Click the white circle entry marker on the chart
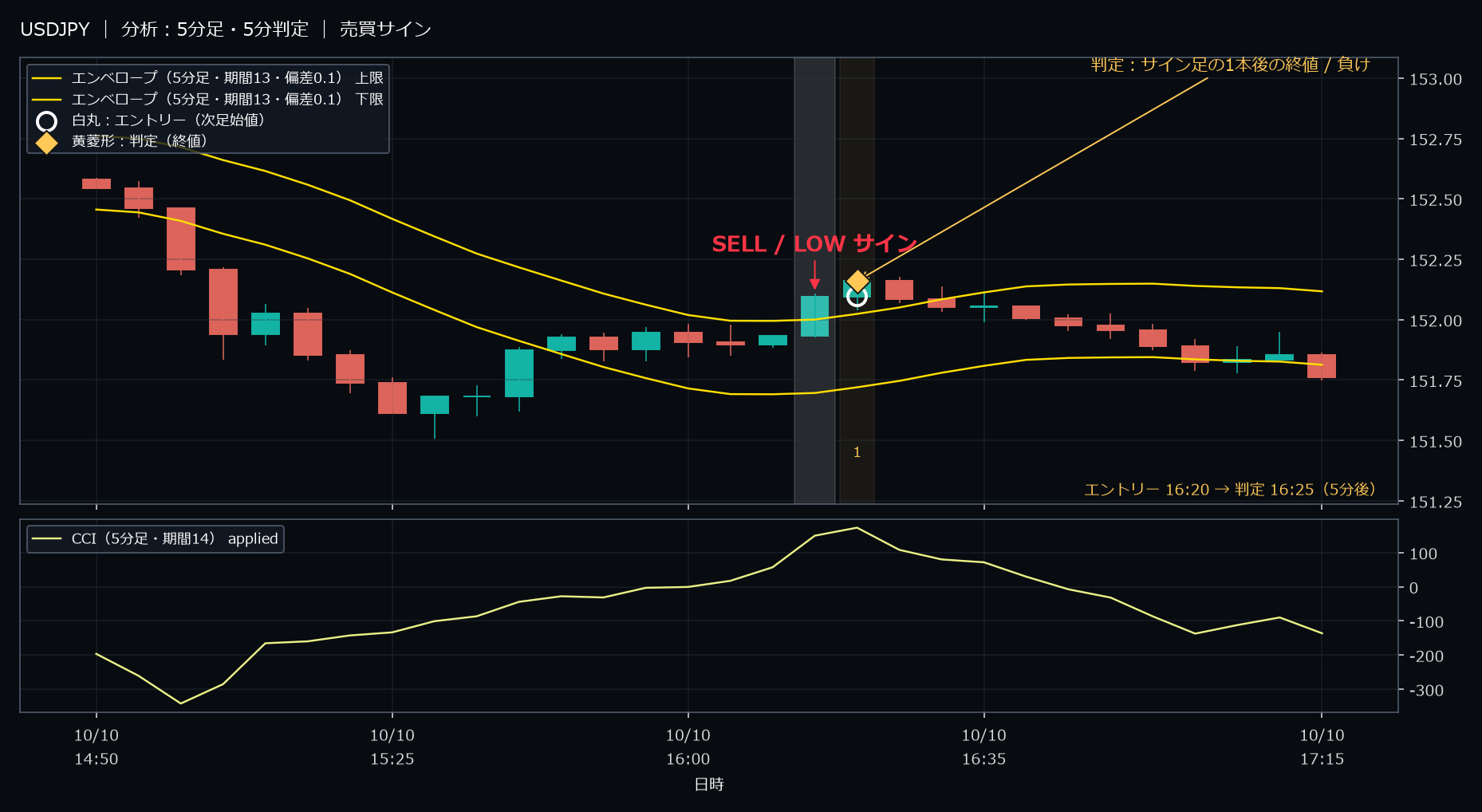The image size is (1482, 812). pos(857,297)
